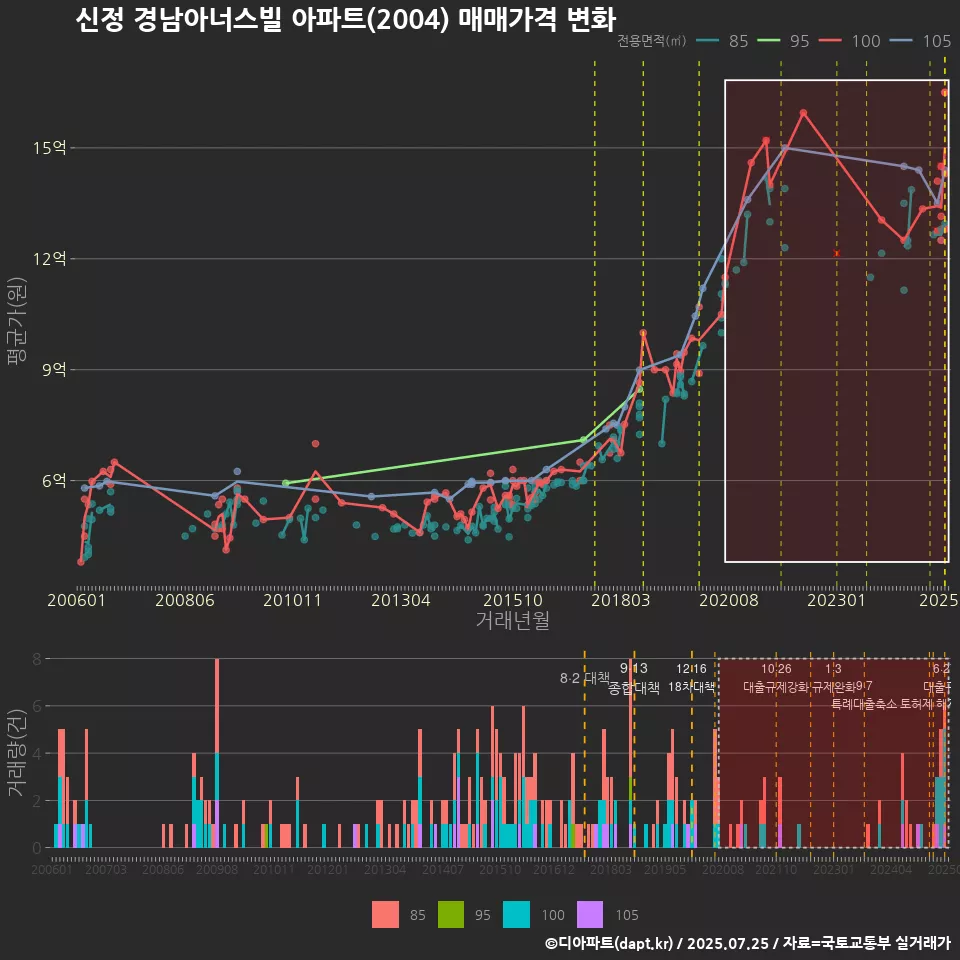Viewport: 960px width, 960px height.
Task: Click the '평균가(원)' axis title
Action: [x=17, y=321]
